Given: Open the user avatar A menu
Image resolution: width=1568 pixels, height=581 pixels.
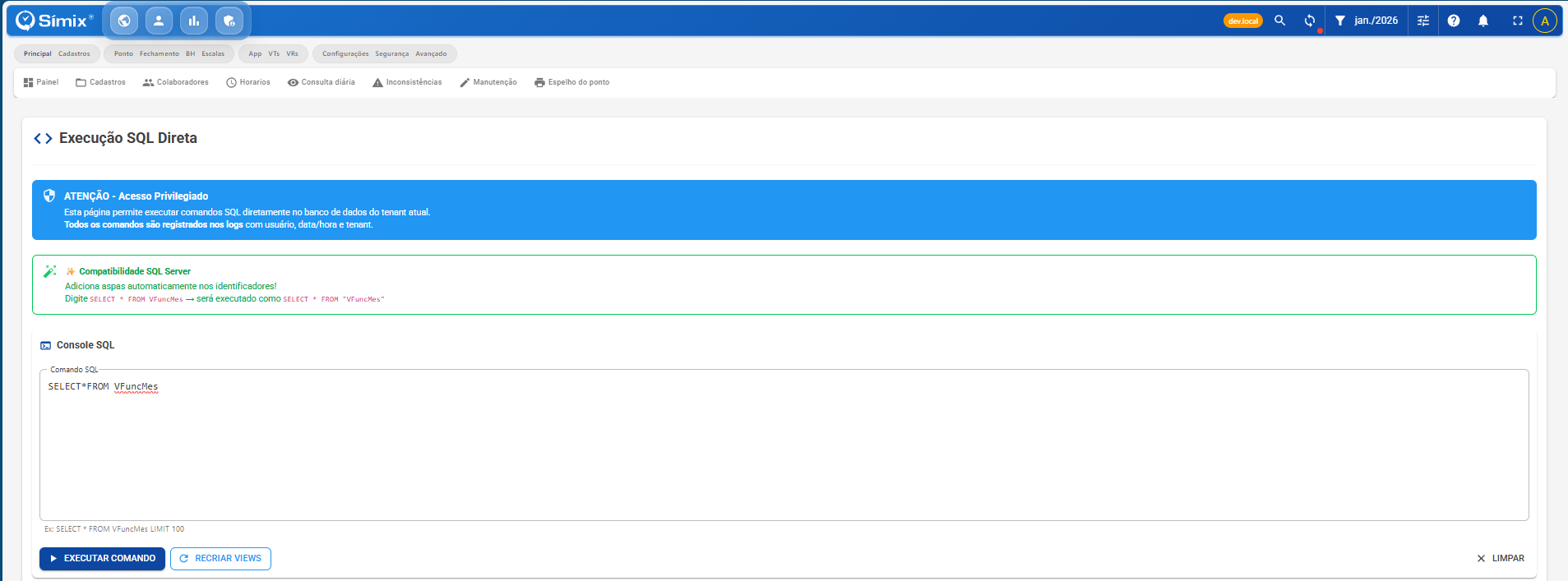Looking at the screenshot, I should click(x=1545, y=21).
